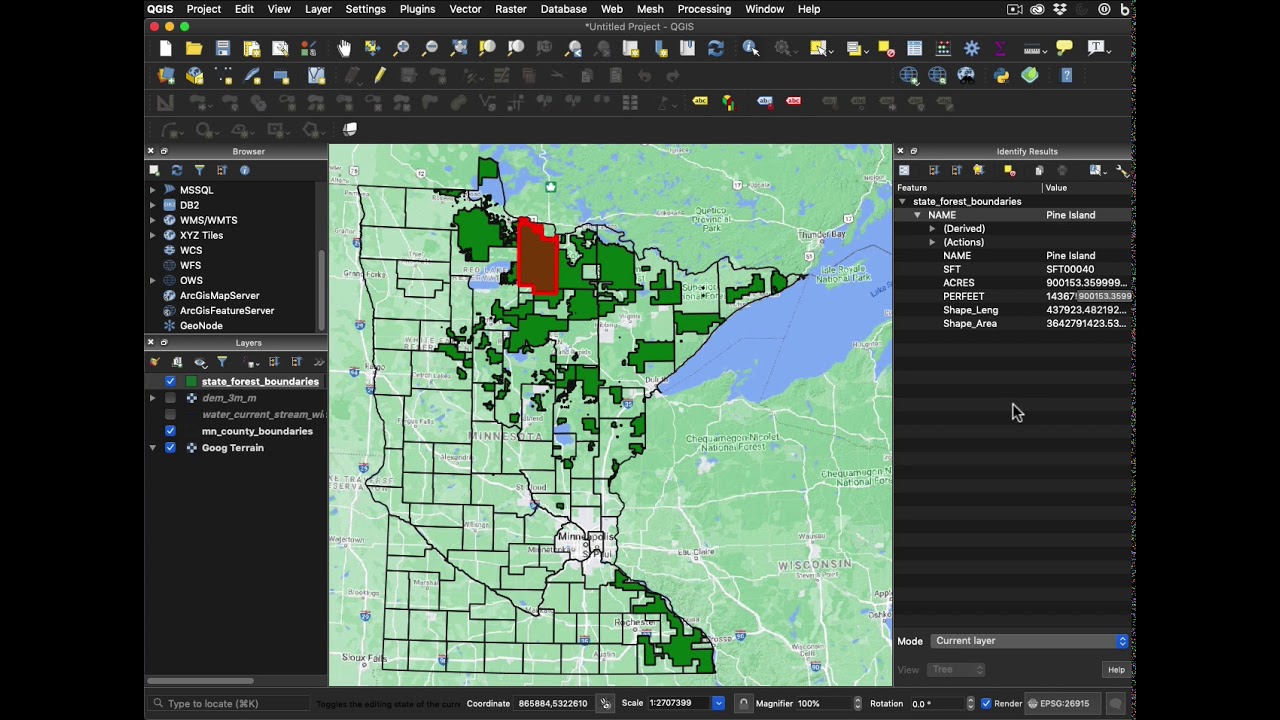Expand the XYZ Tiles browser node
Screen dimensions: 1280x720
pyautogui.click(x=153, y=235)
